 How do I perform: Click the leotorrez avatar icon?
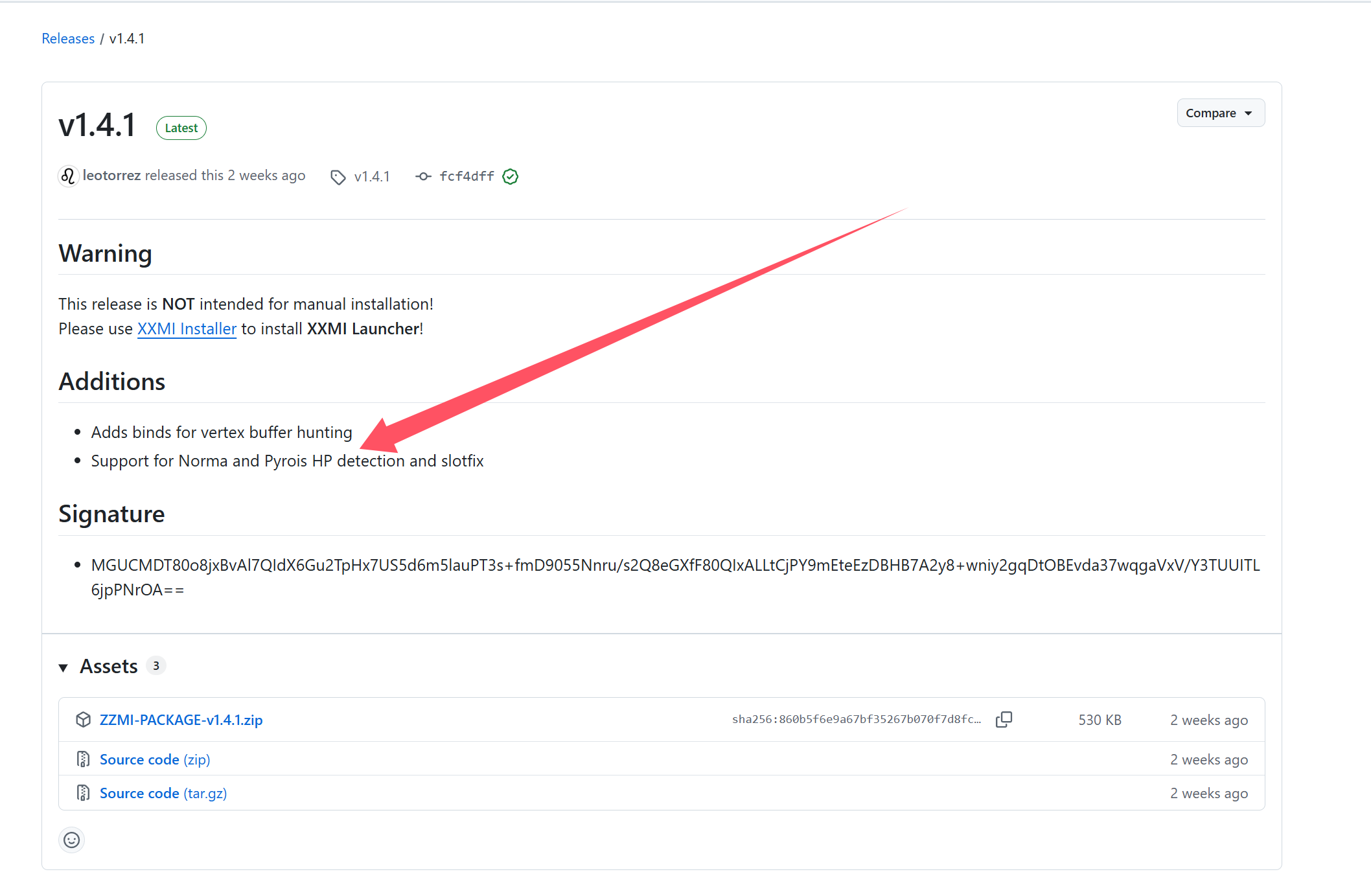tap(68, 176)
